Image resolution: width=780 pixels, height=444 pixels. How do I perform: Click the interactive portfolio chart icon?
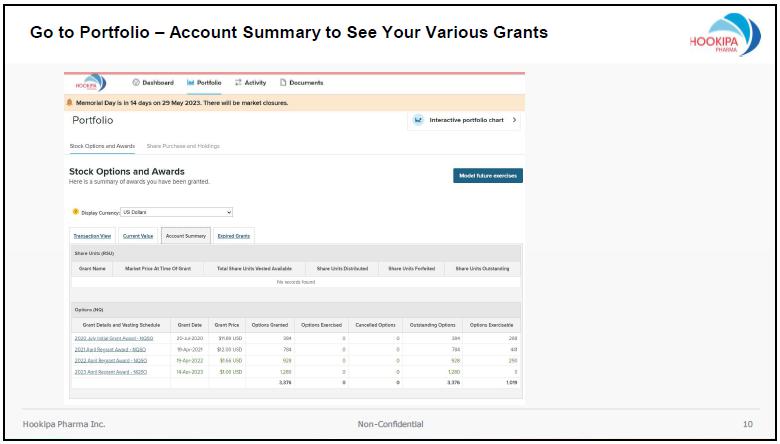pos(419,120)
